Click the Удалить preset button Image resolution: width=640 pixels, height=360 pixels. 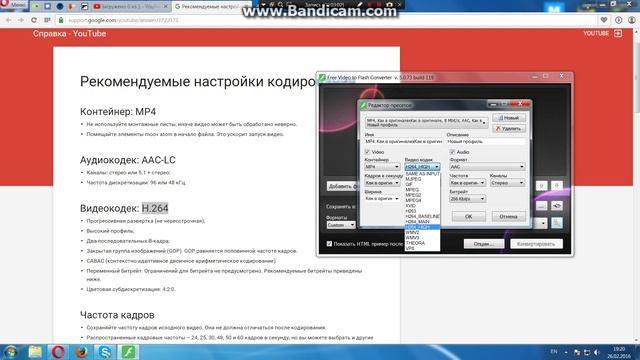[509, 128]
